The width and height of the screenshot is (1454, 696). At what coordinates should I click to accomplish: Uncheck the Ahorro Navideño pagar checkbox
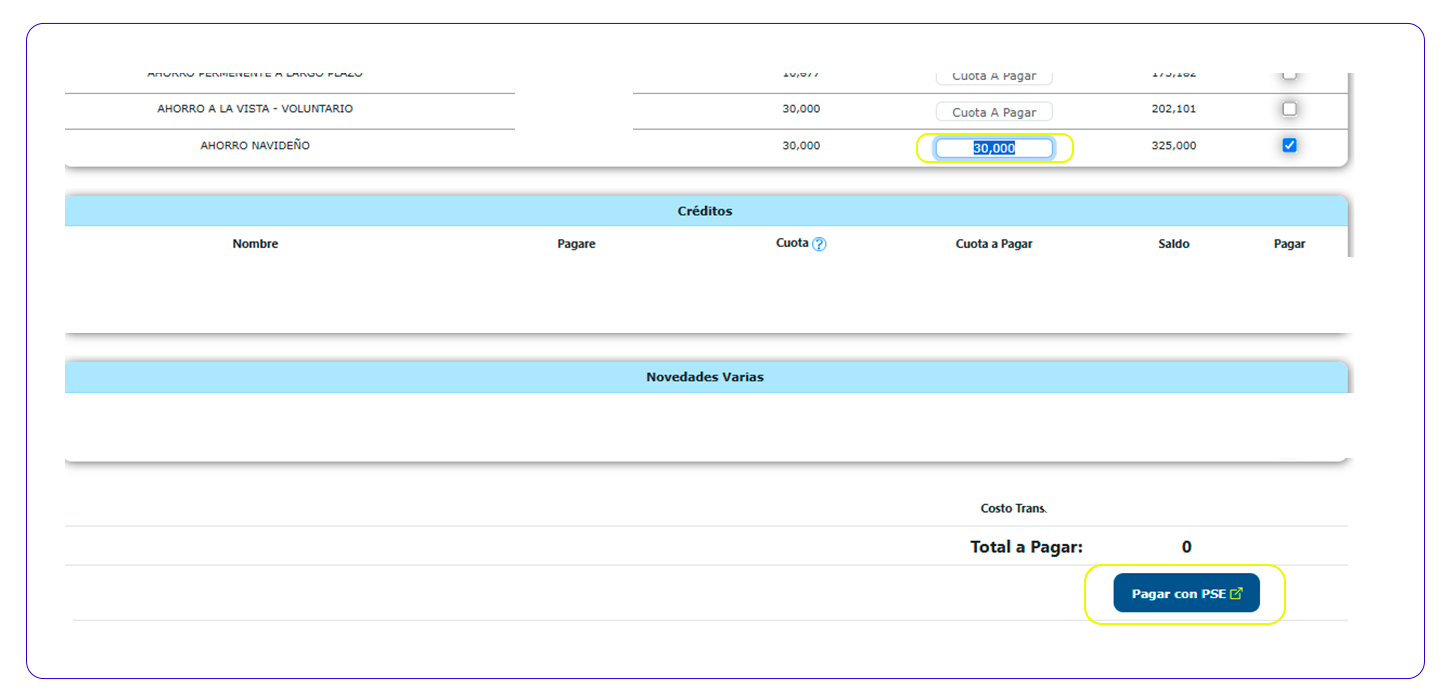click(x=1289, y=145)
